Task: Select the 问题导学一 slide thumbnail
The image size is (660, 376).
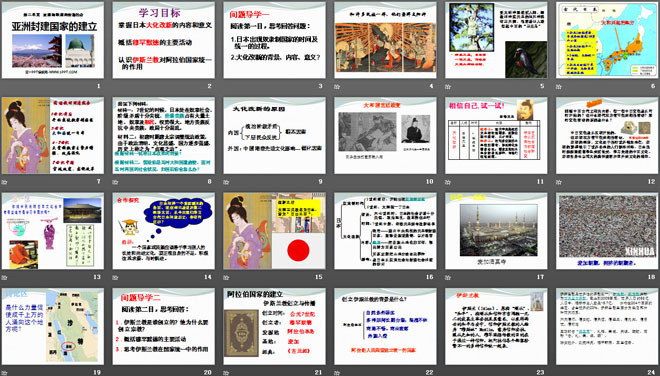Action: (x=274, y=40)
